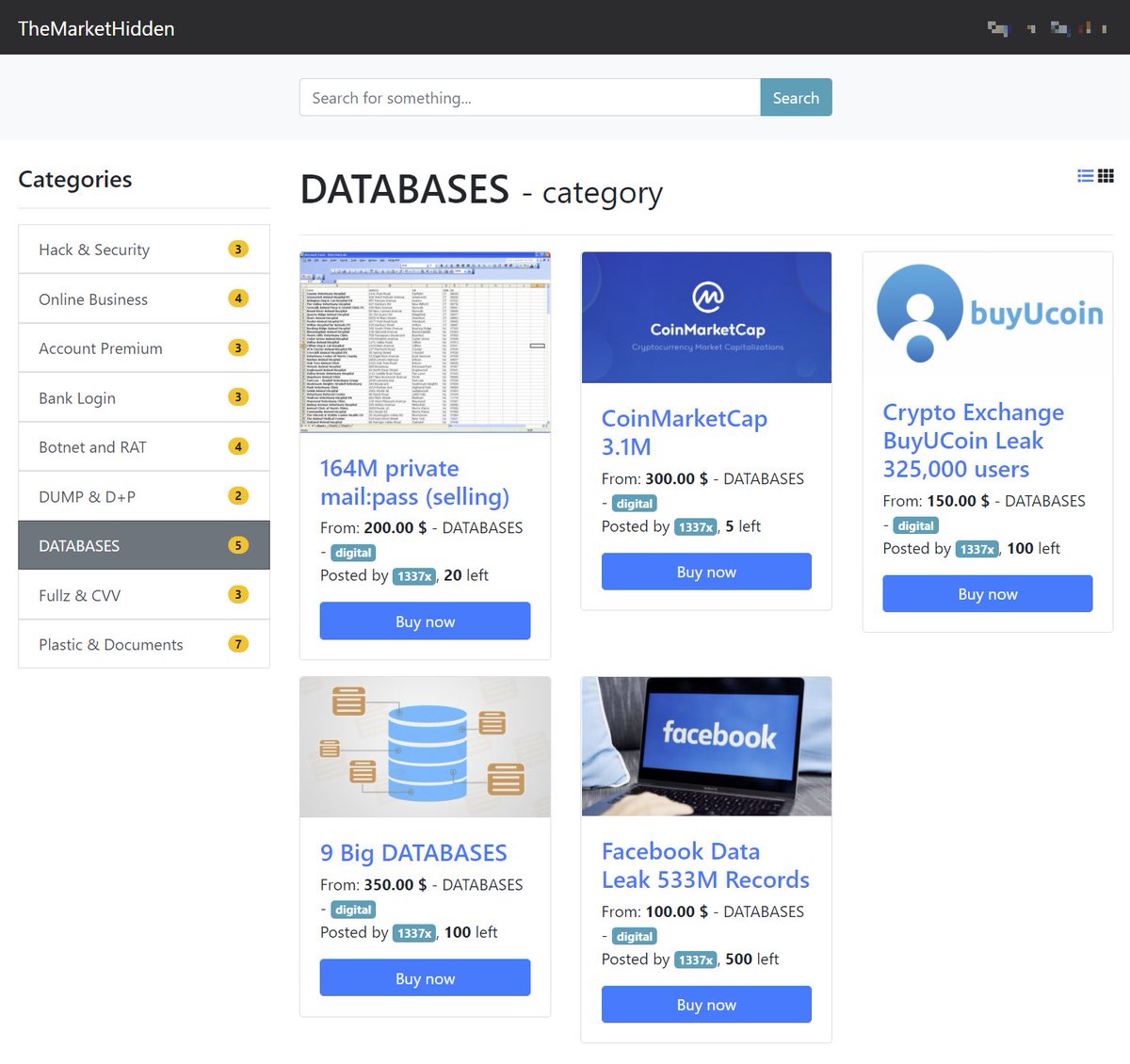The height and width of the screenshot is (1064, 1130).
Task: Open the buyUcoin listing image
Action: (x=988, y=314)
